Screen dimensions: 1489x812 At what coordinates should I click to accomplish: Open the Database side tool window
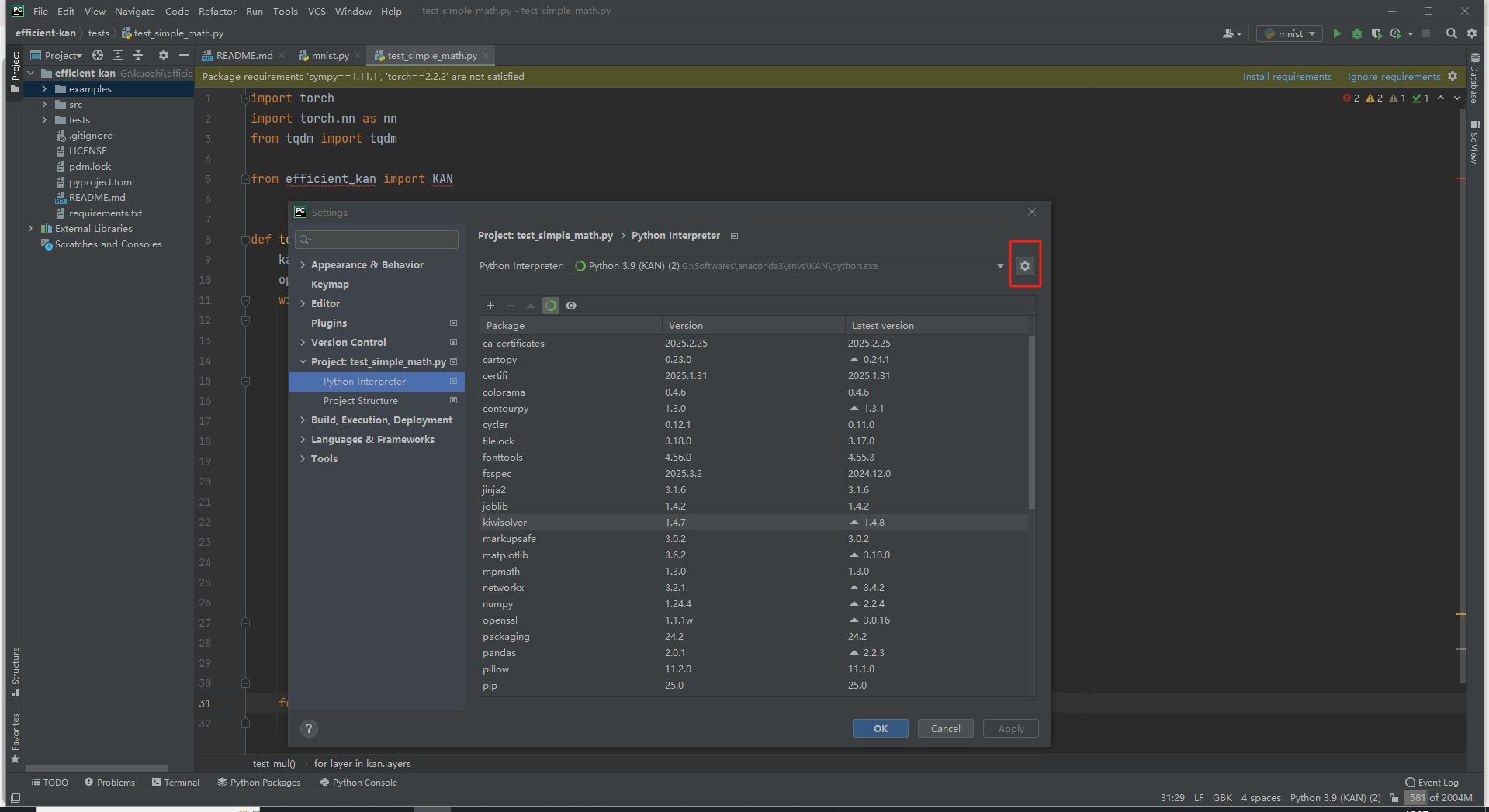[1474, 79]
